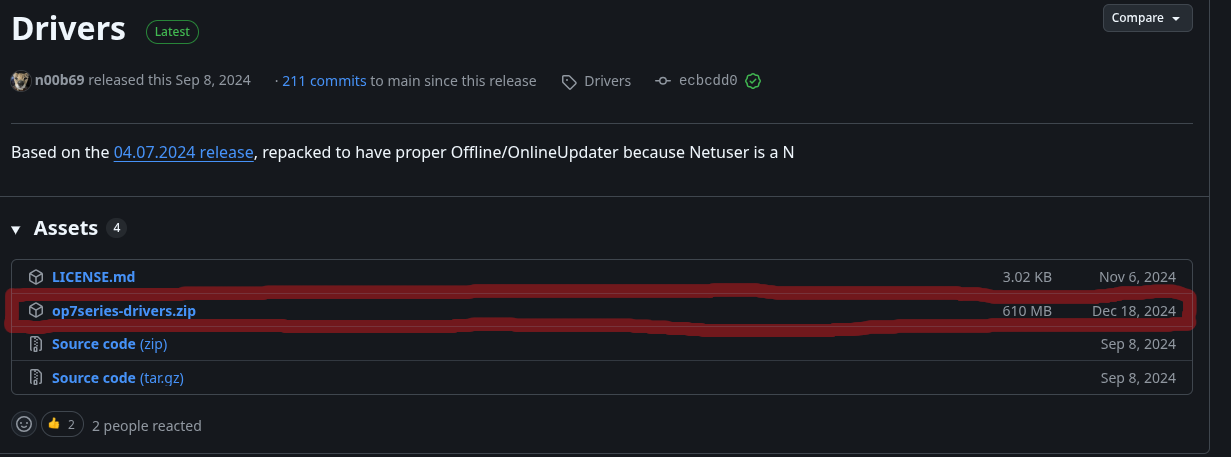Open the Compare dropdown

tap(1147, 18)
